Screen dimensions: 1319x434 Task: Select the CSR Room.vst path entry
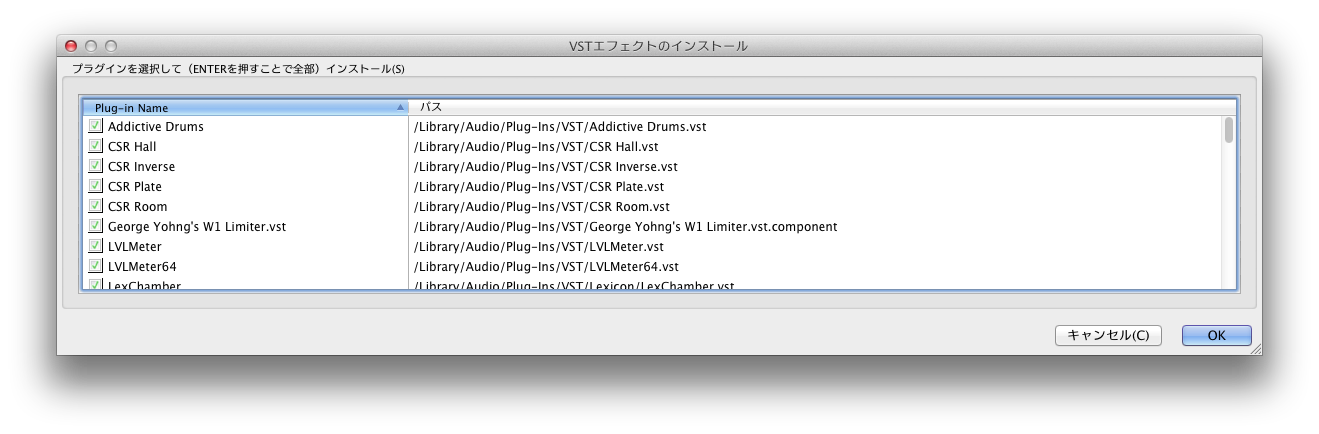pyautogui.click(x=538, y=207)
